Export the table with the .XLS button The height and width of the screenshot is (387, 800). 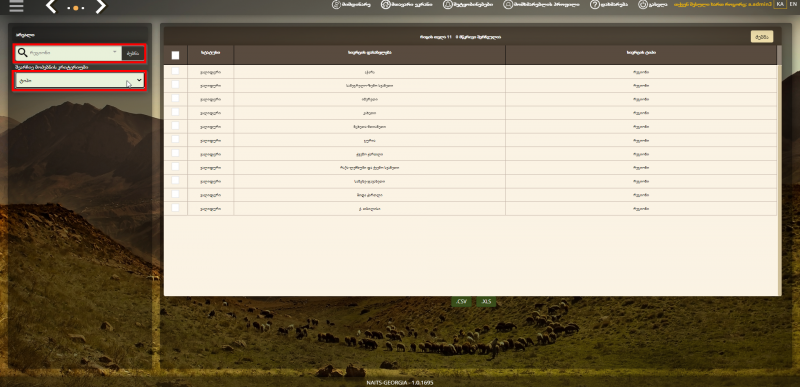[486, 302]
